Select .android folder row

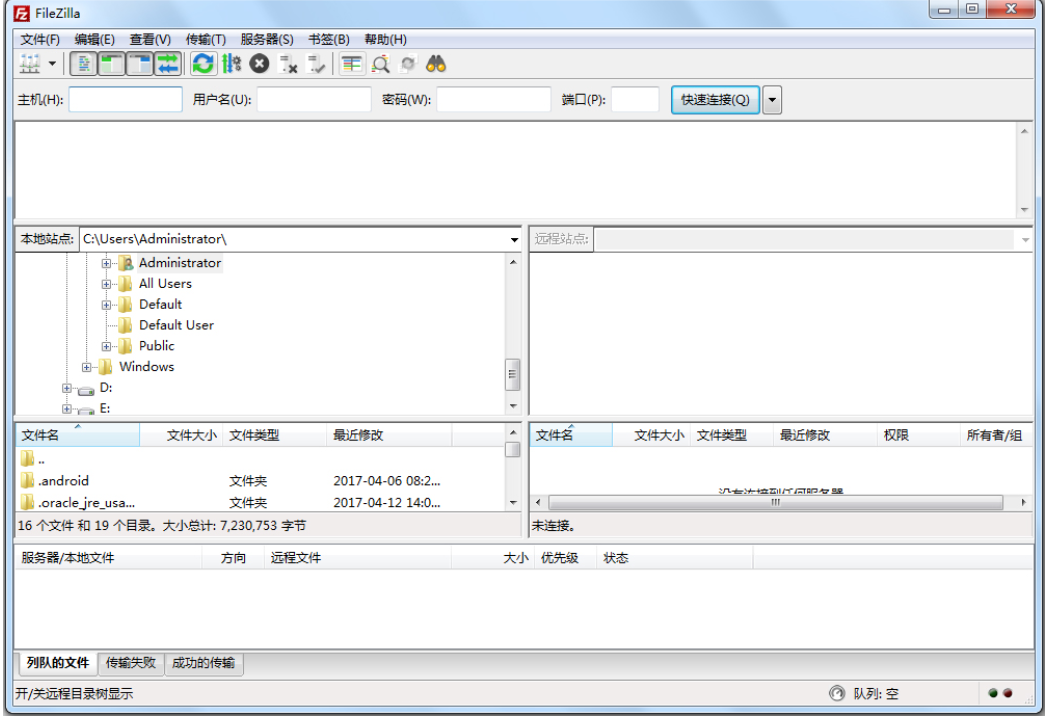pyautogui.click(x=260, y=481)
